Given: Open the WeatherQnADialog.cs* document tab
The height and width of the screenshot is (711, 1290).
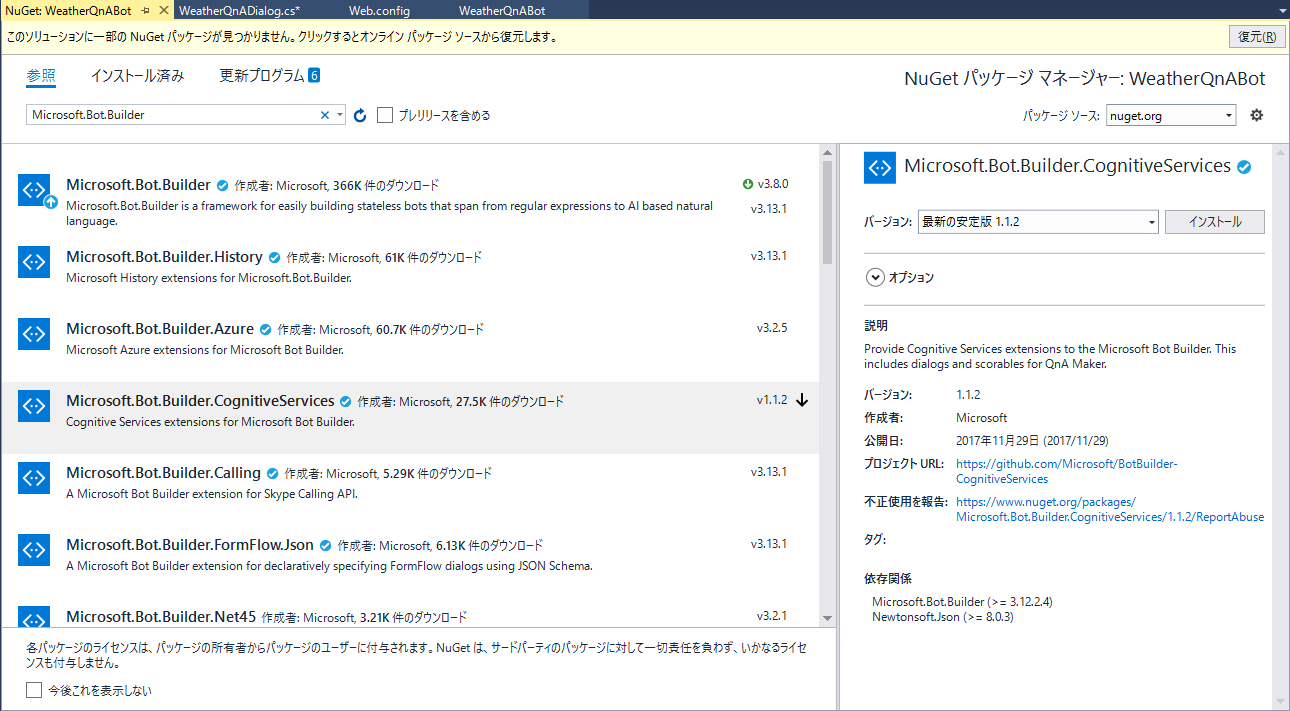Looking at the screenshot, I should click(x=239, y=10).
